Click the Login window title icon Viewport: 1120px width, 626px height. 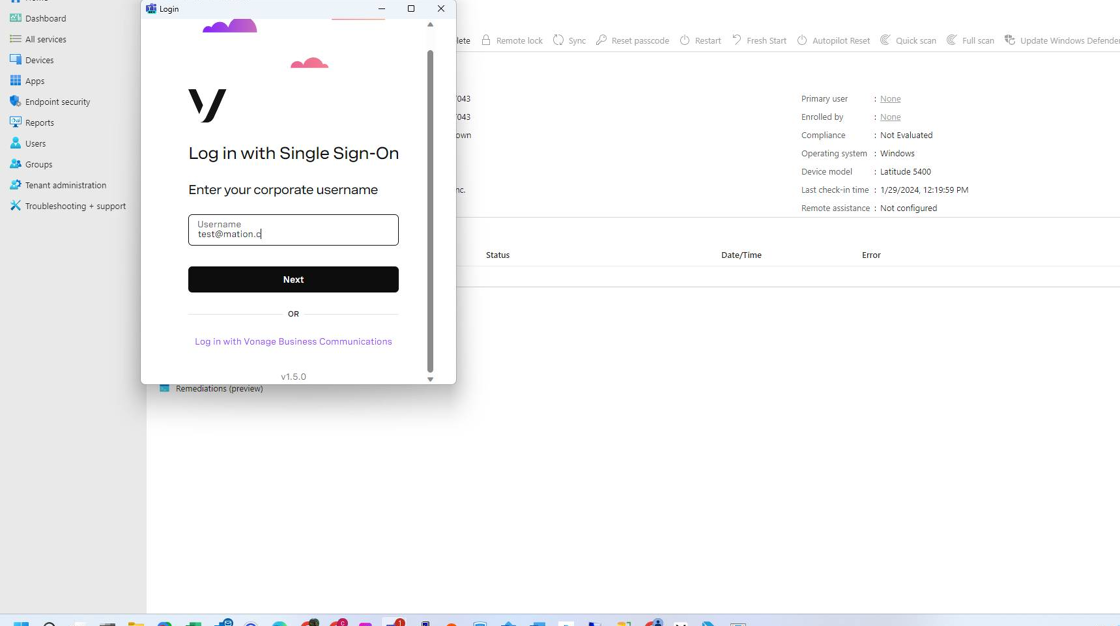pos(151,9)
